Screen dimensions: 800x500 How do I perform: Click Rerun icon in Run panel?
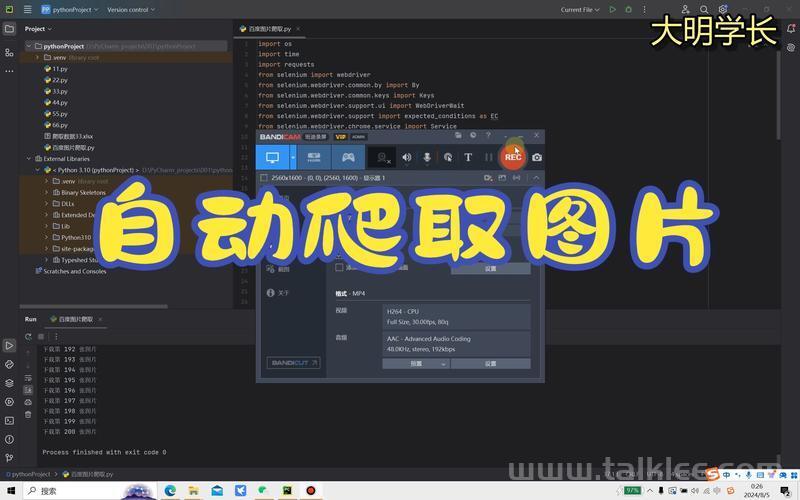[28, 337]
